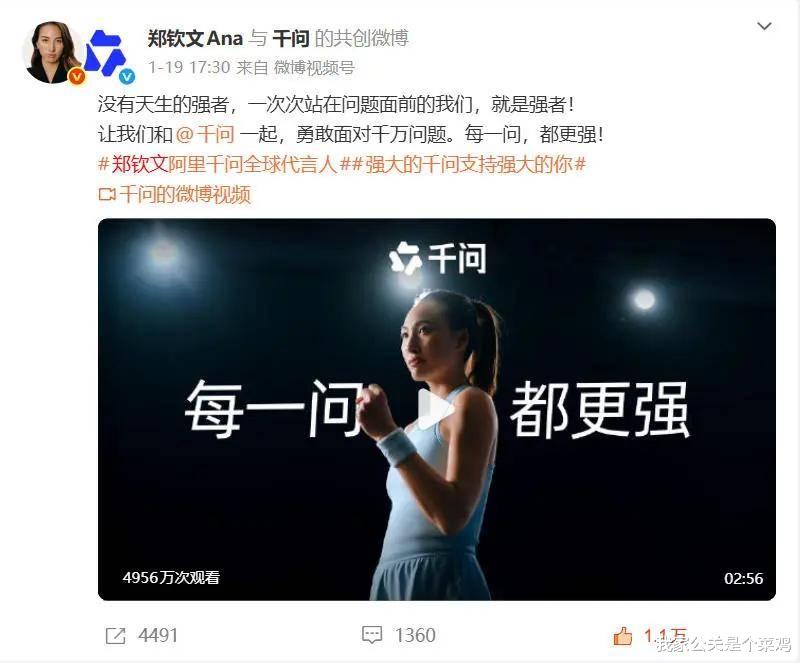Play the video with center play button

point(436,409)
